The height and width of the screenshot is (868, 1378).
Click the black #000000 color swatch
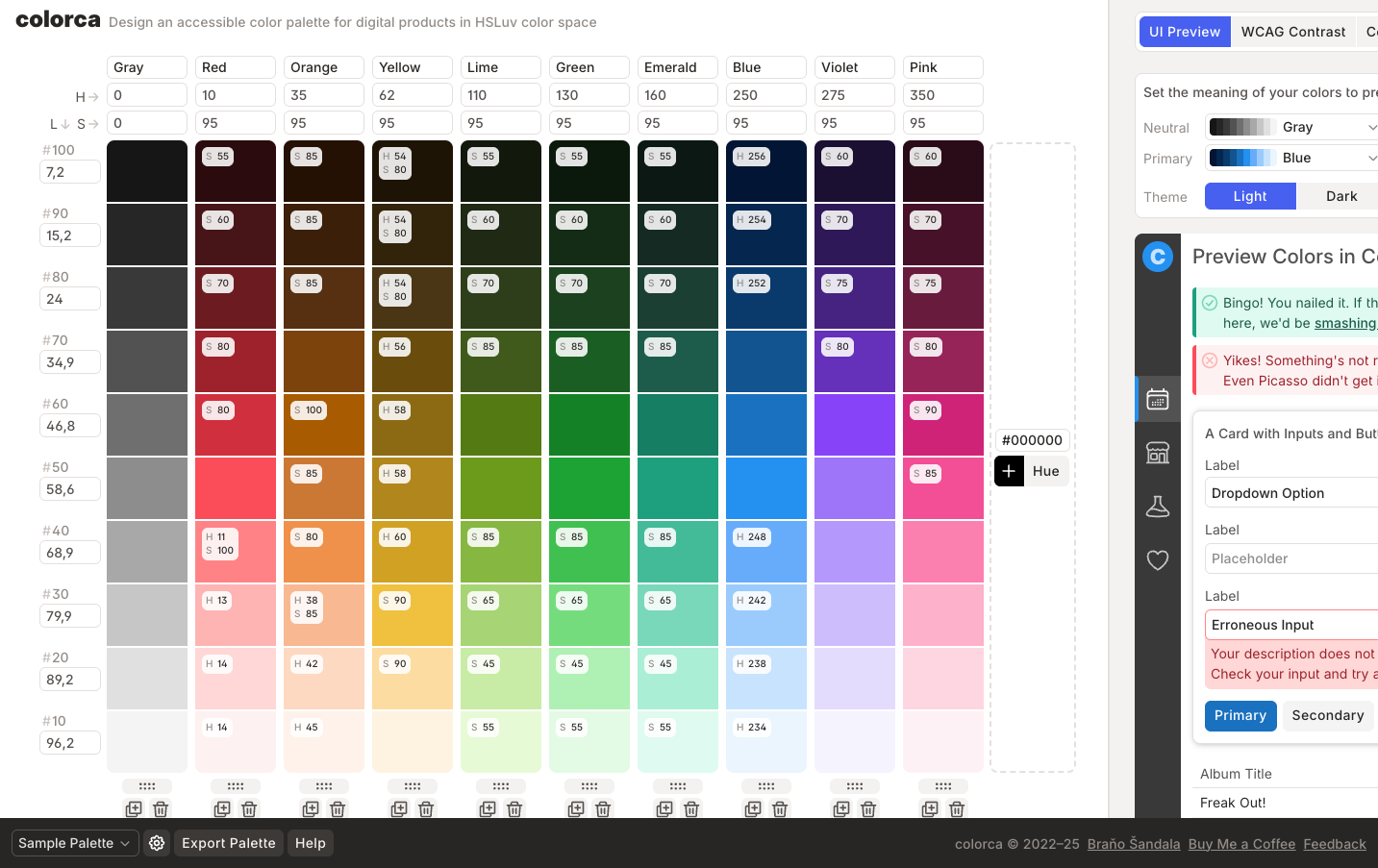coord(1032,439)
